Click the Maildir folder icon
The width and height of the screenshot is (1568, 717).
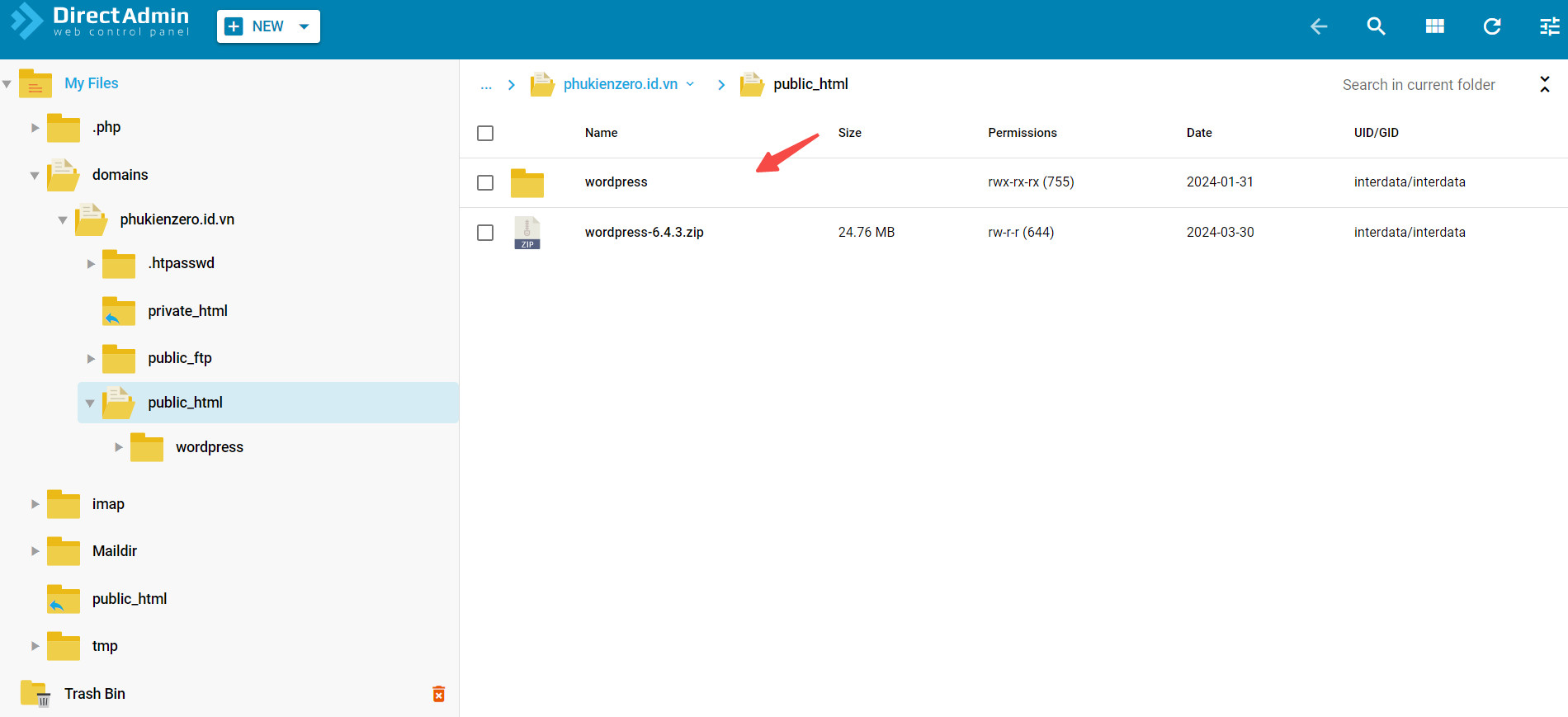click(x=64, y=551)
